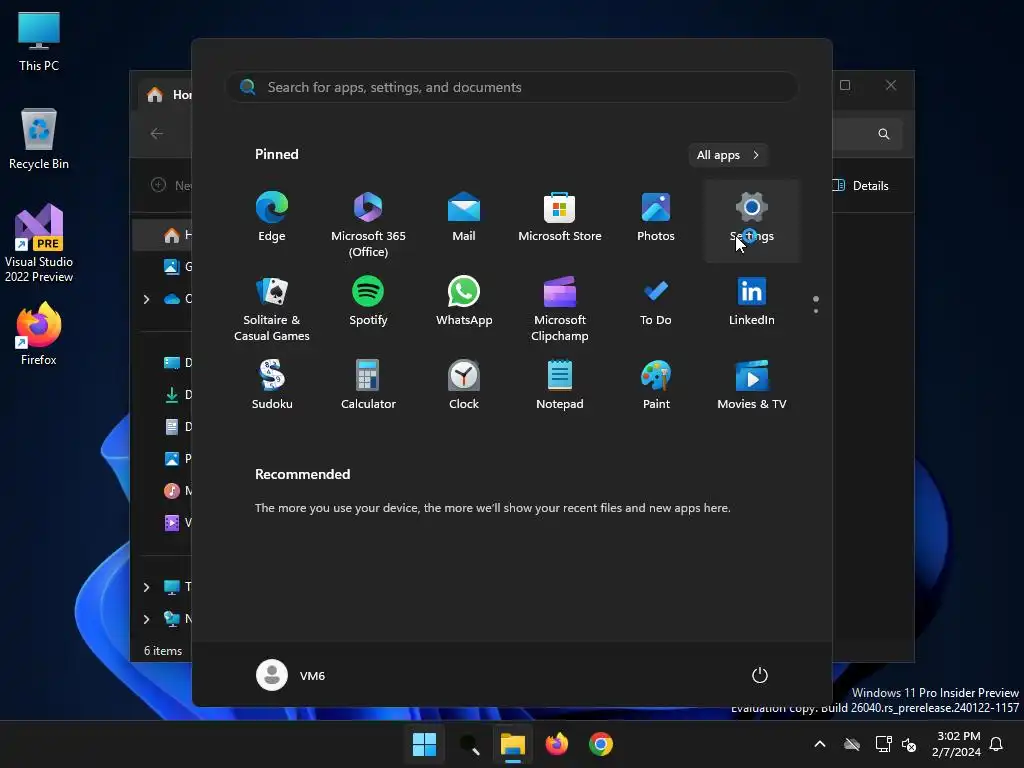Click the File Explorer back arrow
The height and width of the screenshot is (768, 1024).
157,133
